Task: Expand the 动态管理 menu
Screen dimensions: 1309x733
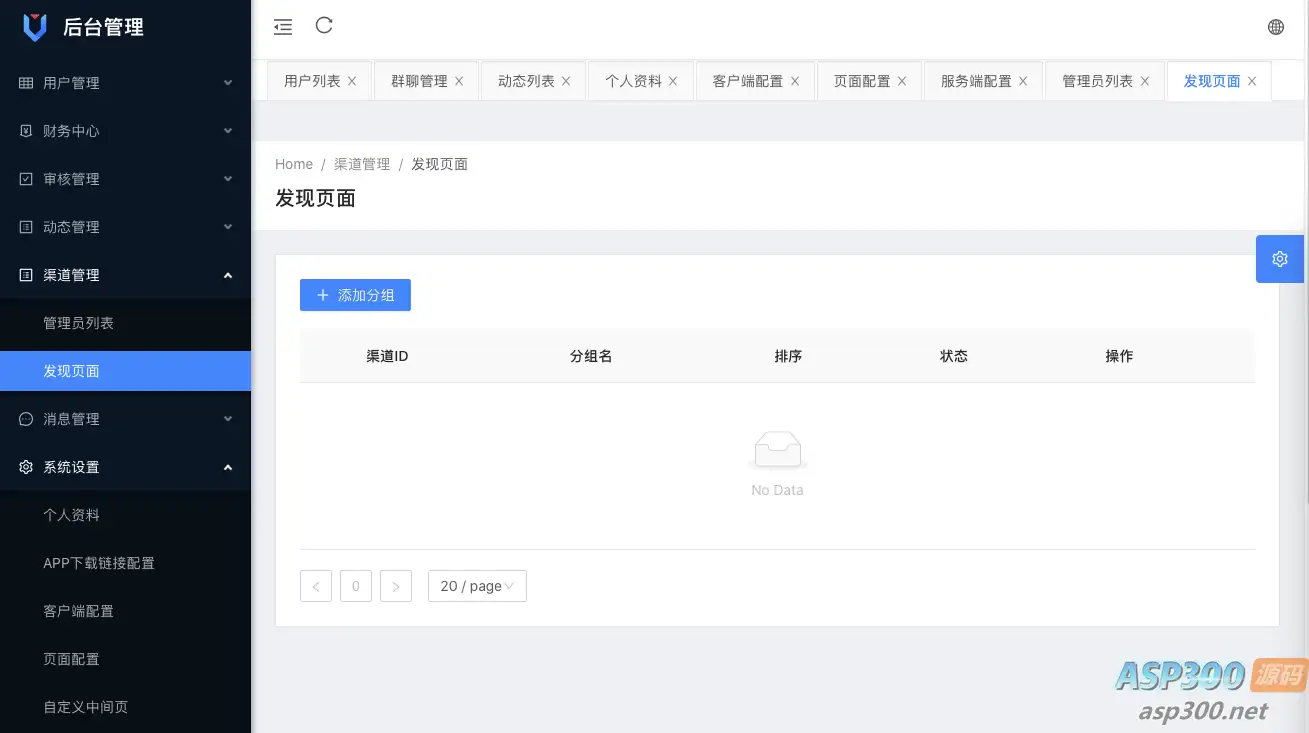Action: pos(228,227)
